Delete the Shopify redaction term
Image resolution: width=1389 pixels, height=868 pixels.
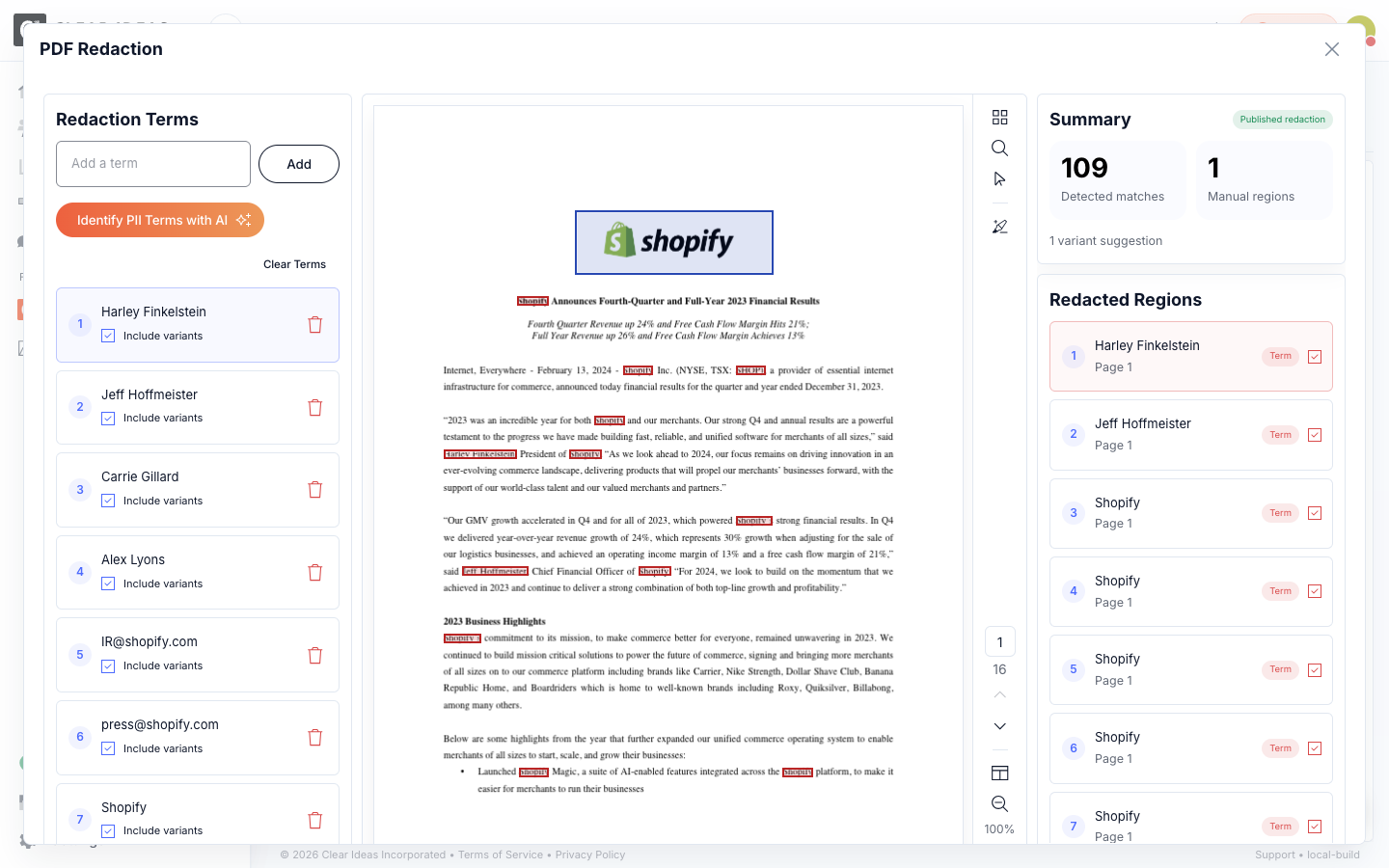[314, 821]
